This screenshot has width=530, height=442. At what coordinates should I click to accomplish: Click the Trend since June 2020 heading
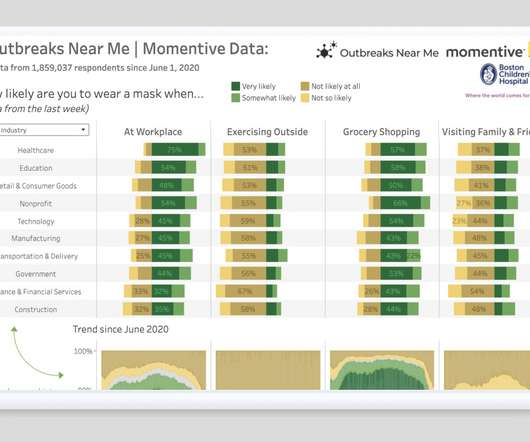pos(121,329)
